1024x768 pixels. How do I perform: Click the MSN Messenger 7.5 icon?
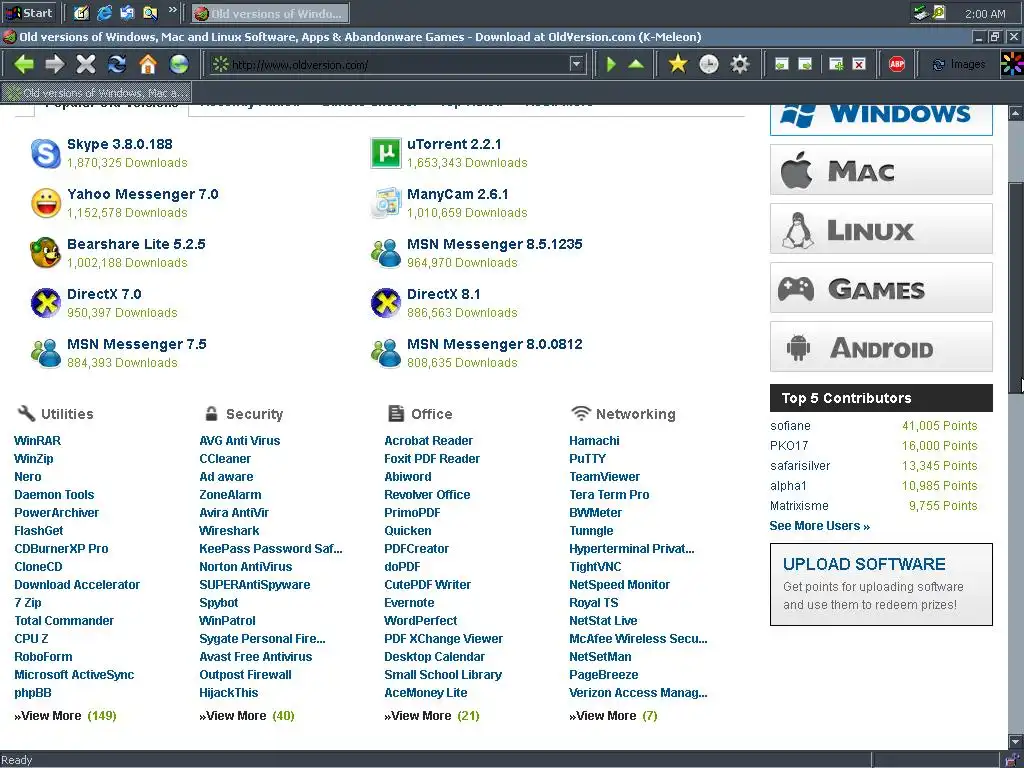click(46, 353)
